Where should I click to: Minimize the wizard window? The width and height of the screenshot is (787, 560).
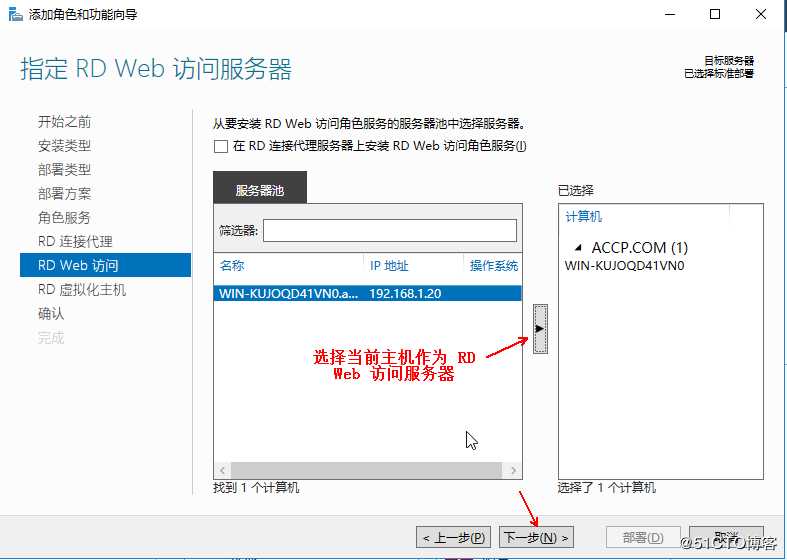point(670,15)
